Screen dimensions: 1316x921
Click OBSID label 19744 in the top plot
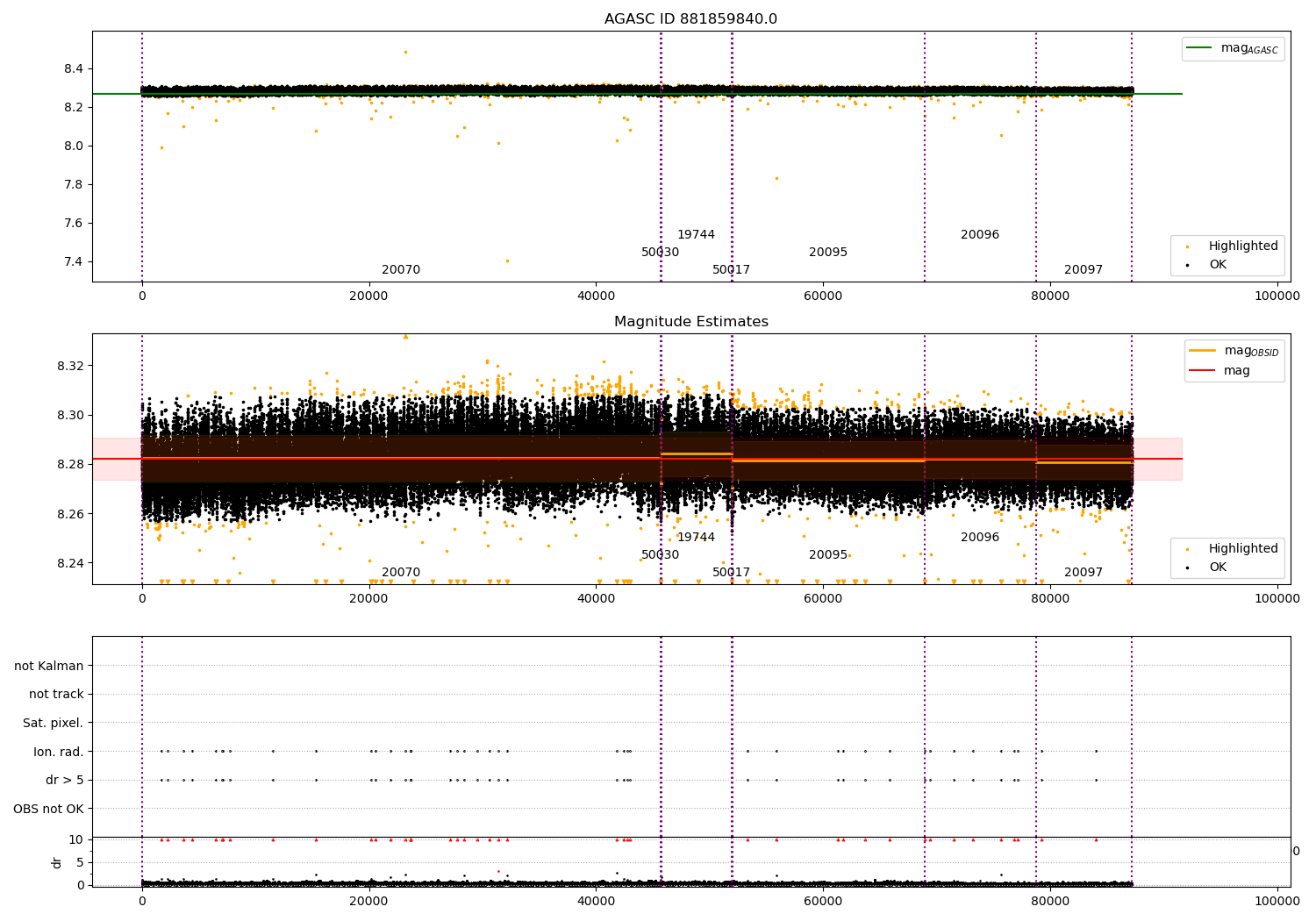[x=696, y=235]
